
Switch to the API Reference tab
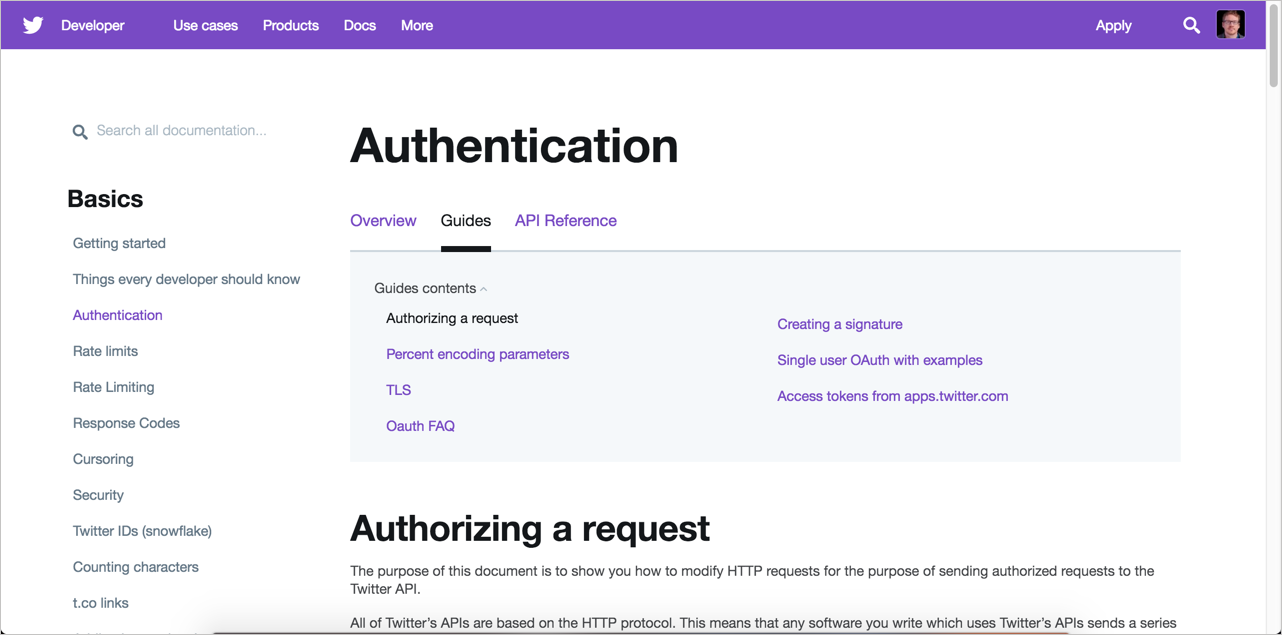click(x=565, y=221)
